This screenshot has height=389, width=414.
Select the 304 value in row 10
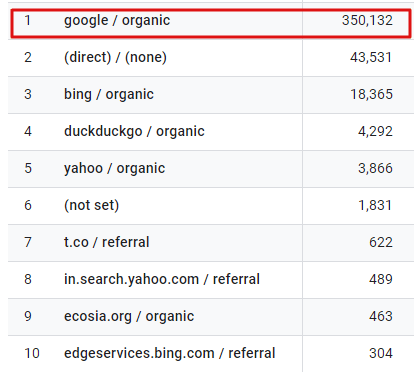[x=381, y=353]
